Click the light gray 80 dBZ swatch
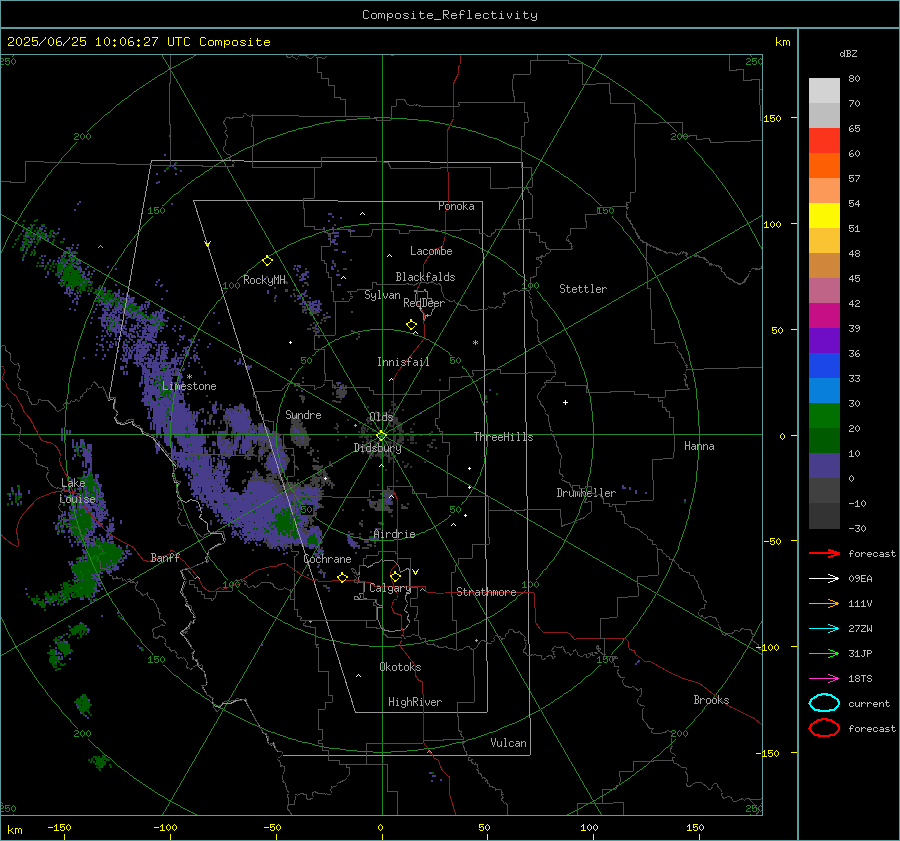 824,90
